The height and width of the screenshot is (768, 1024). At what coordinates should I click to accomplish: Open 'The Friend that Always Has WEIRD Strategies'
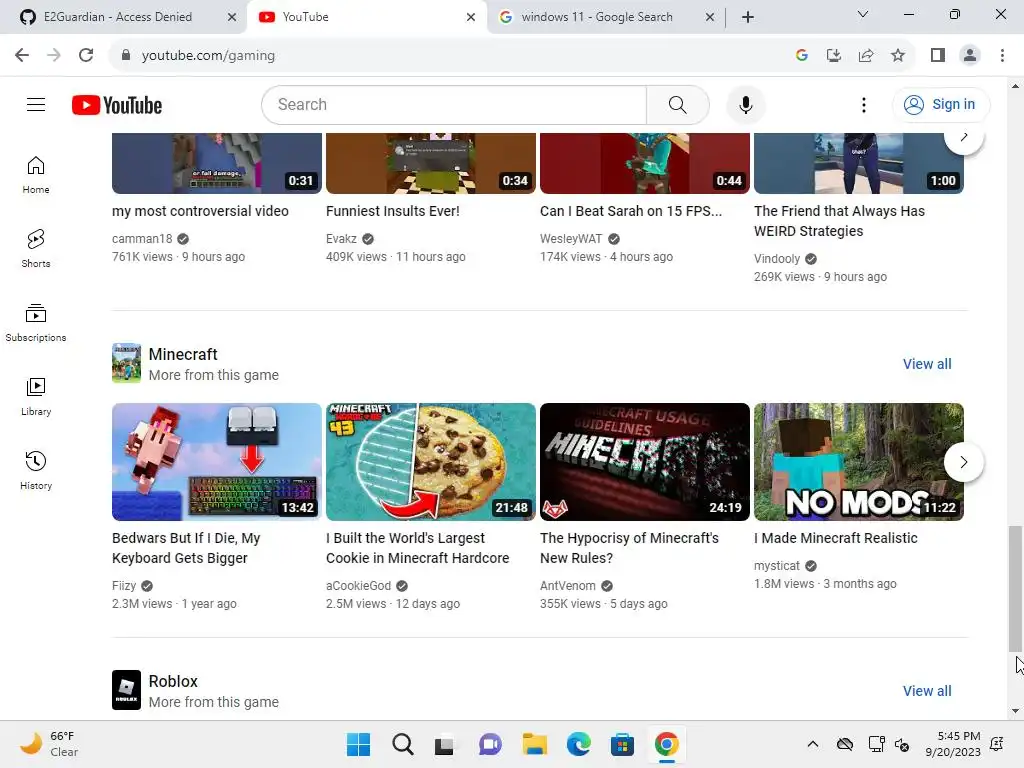pyautogui.click(x=839, y=221)
